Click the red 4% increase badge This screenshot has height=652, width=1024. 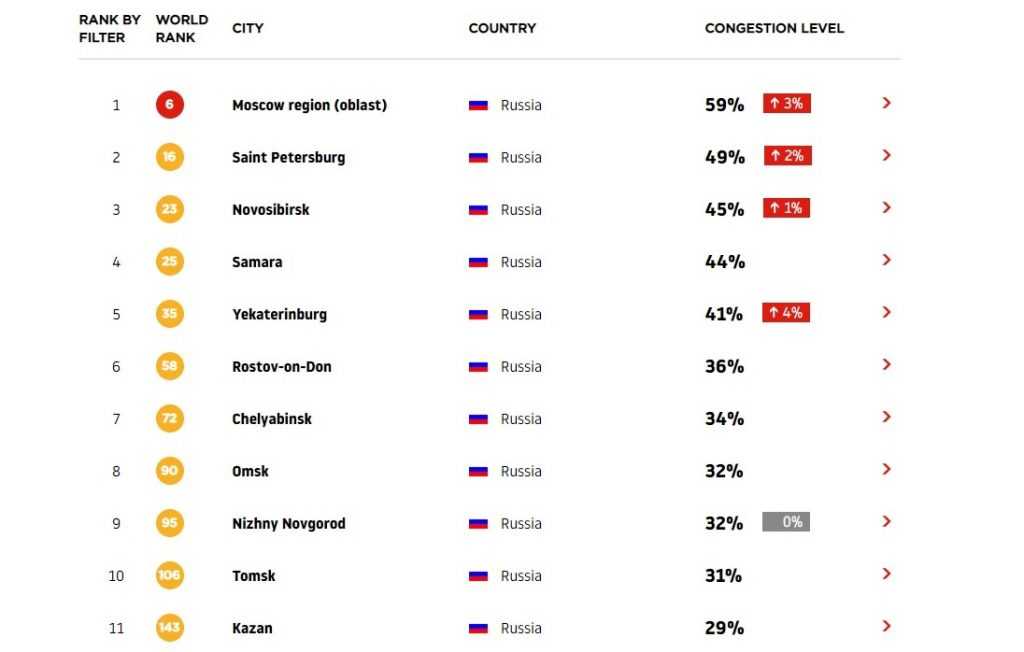pyautogui.click(x=786, y=312)
